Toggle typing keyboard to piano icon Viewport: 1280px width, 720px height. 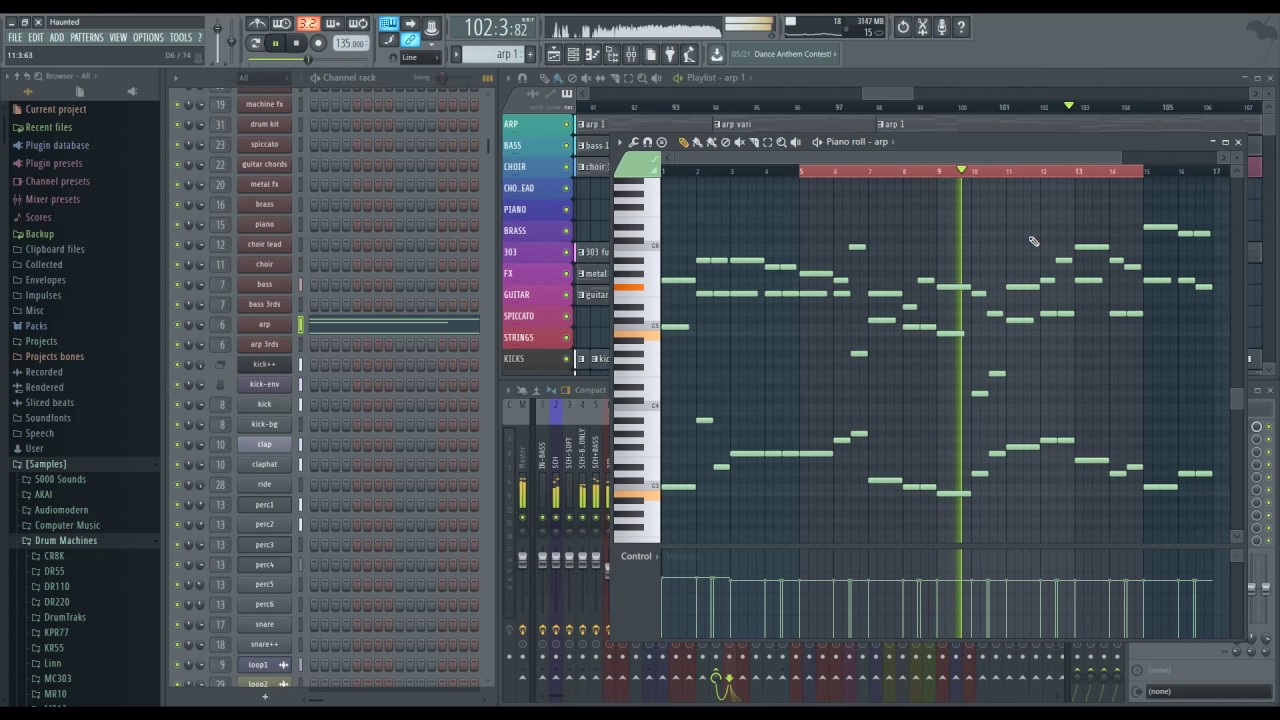coord(388,24)
